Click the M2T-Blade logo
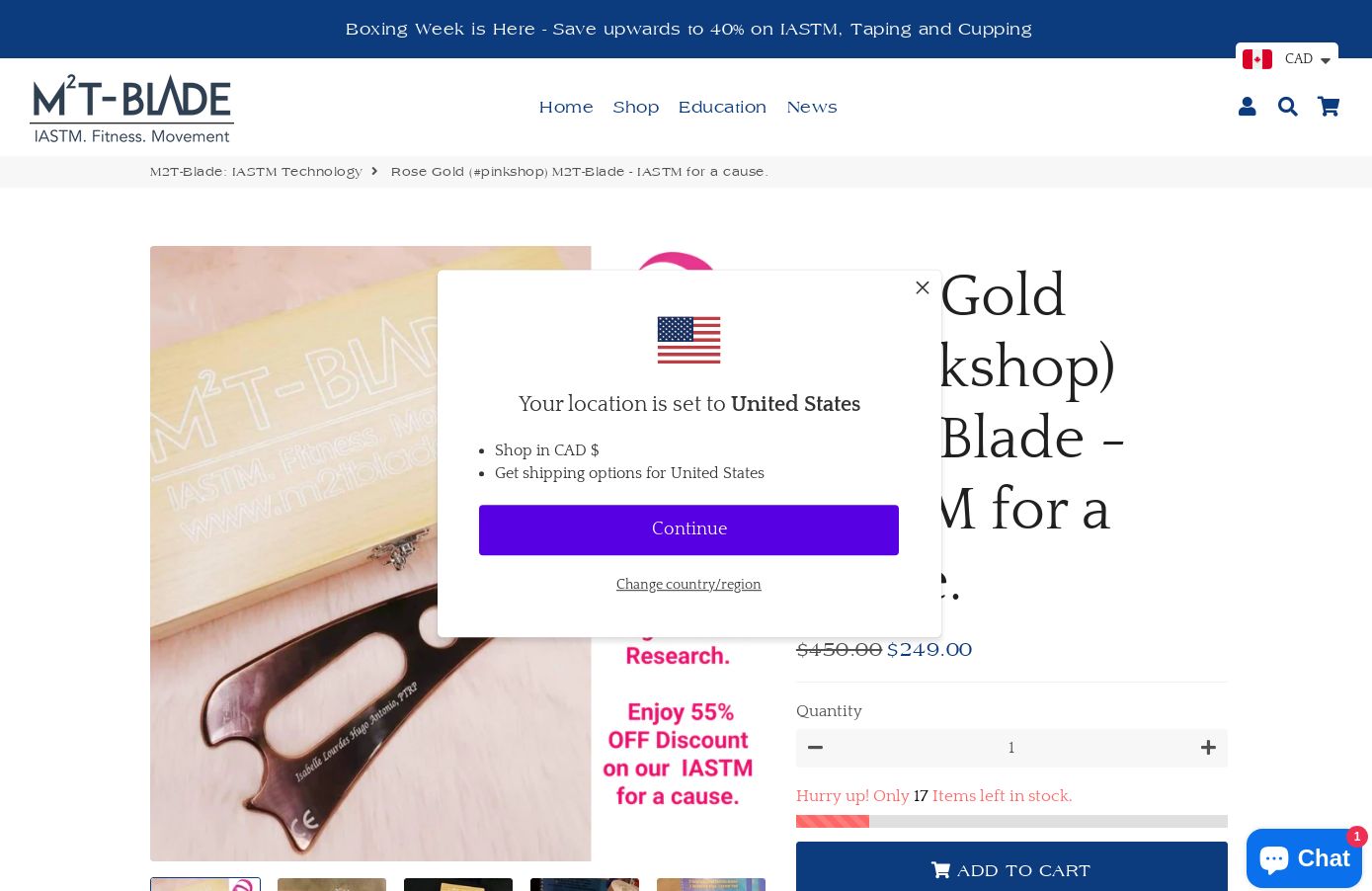 tap(131, 108)
